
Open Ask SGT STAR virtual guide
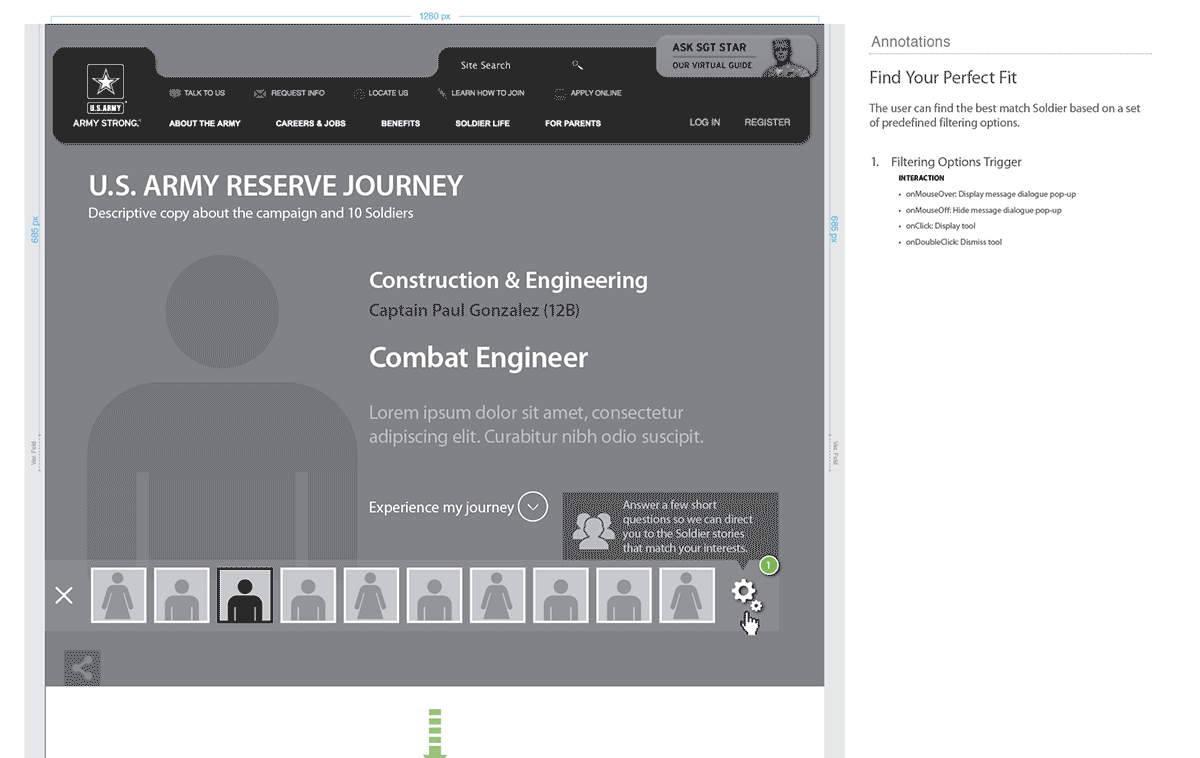click(735, 56)
